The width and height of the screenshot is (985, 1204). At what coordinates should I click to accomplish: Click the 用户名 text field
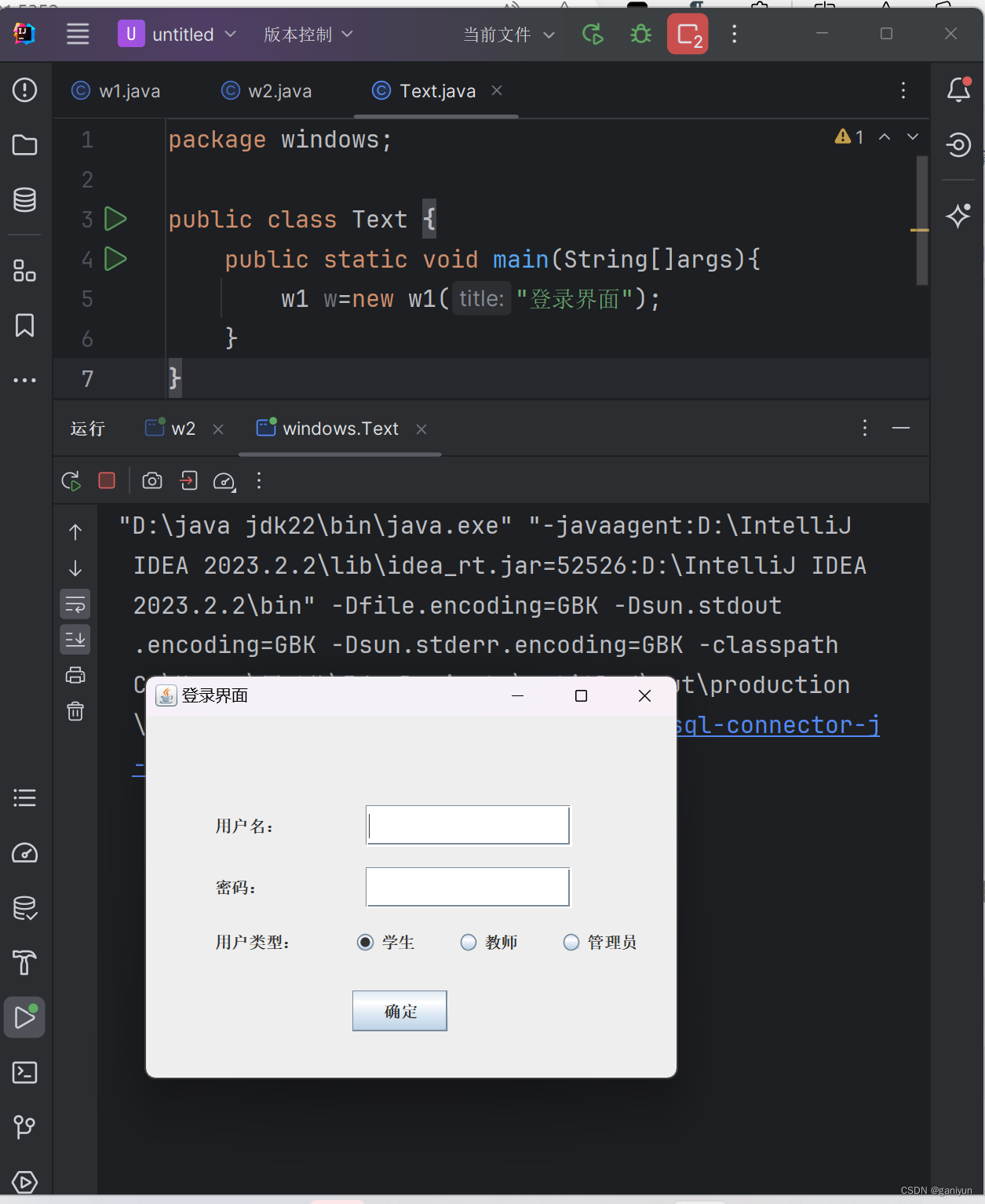pyautogui.click(x=467, y=825)
